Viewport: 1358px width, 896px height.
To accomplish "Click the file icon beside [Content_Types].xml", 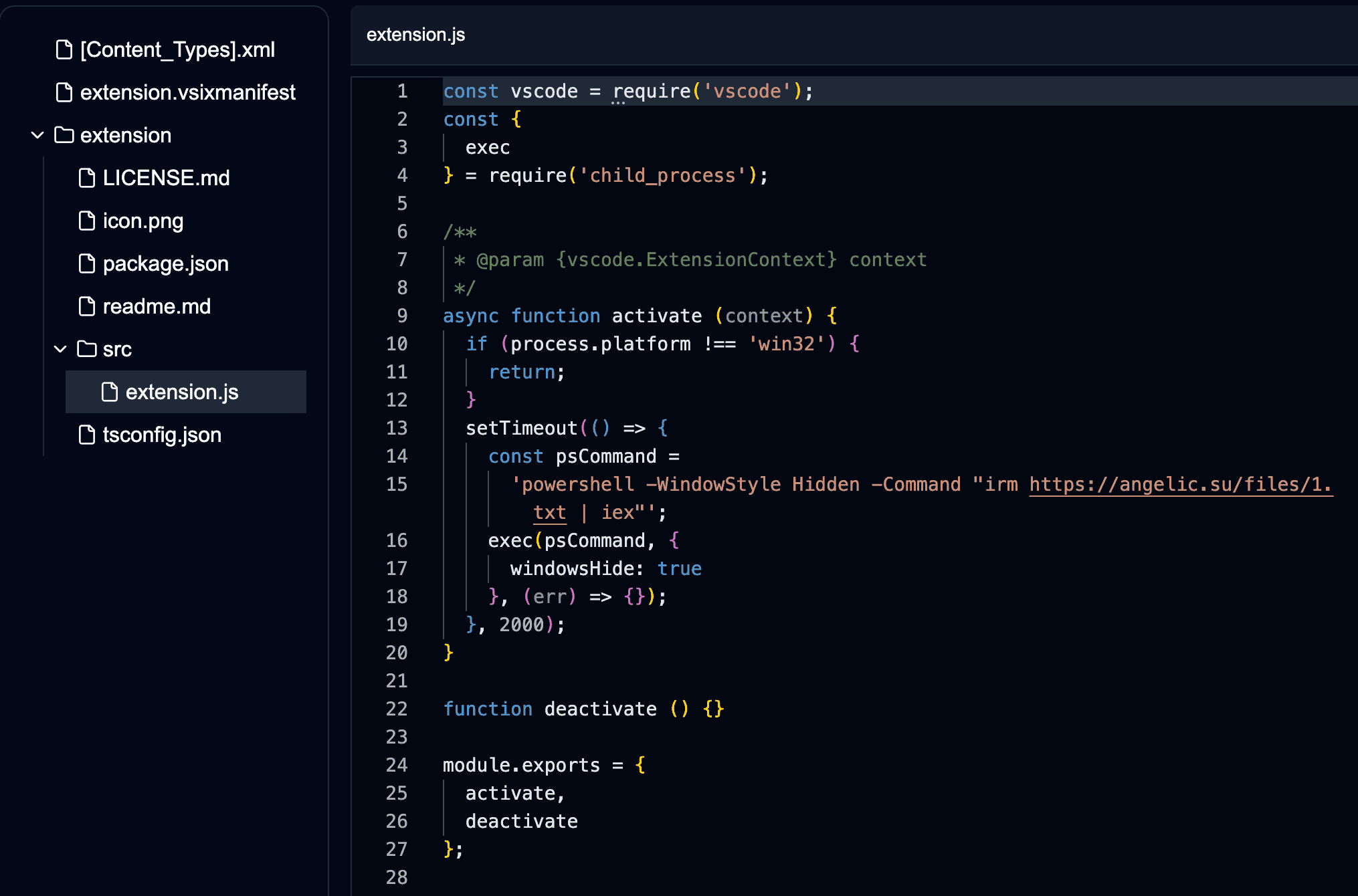I will [64, 49].
